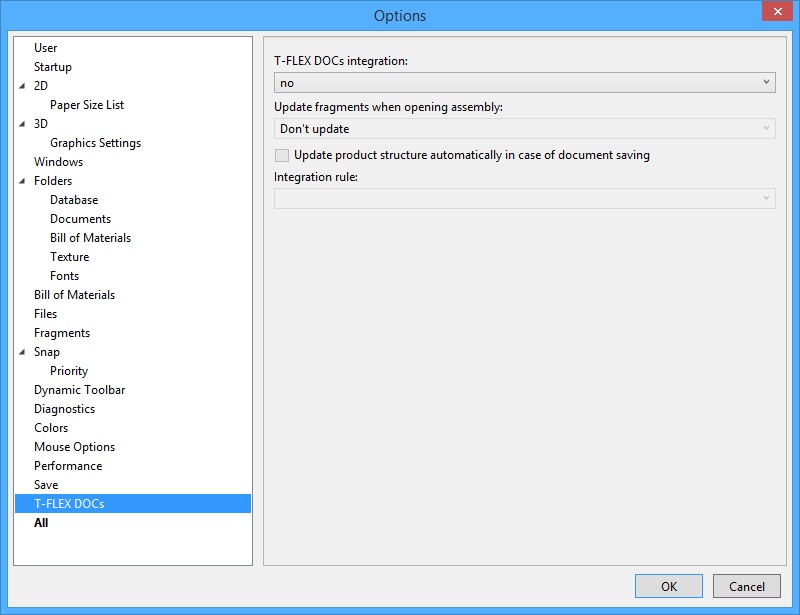This screenshot has width=800, height=615.
Task: Open Dynamic Toolbar options
Action: click(x=80, y=390)
